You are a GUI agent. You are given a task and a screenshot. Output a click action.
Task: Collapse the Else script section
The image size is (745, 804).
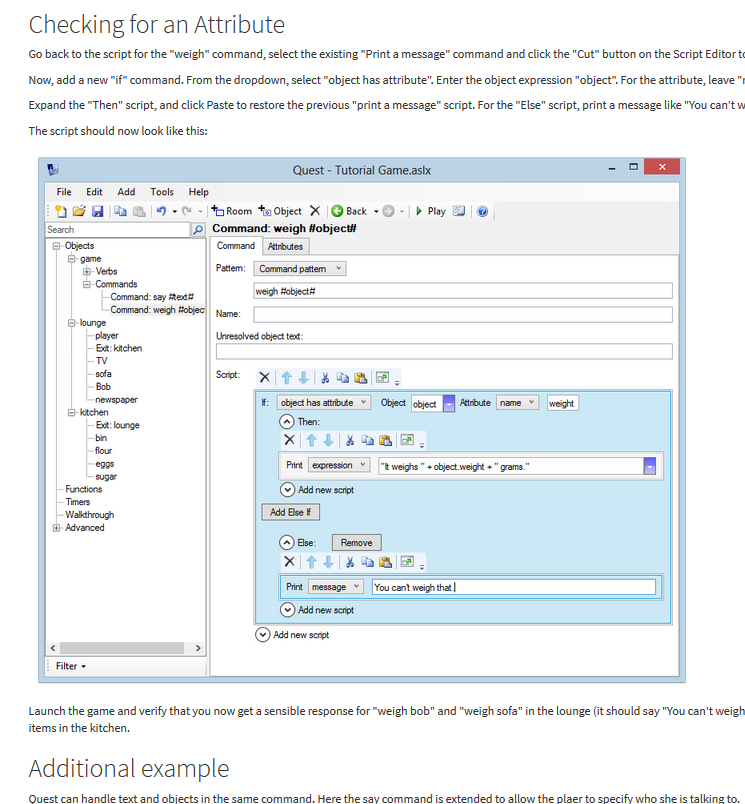pyautogui.click(x=287, y=542)
